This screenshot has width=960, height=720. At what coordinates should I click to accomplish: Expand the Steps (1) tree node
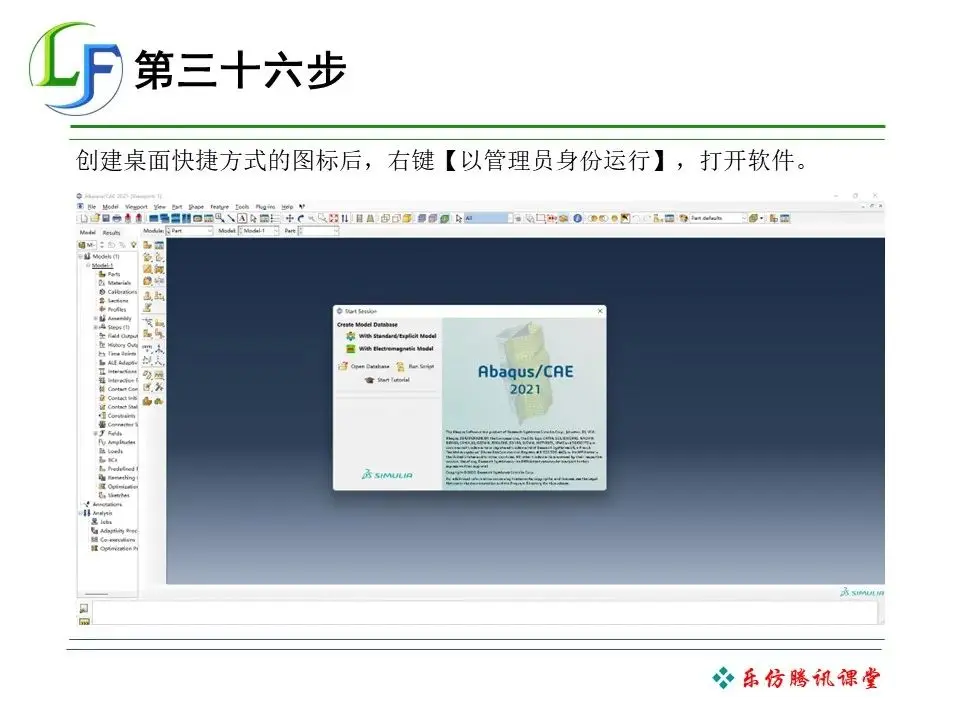point(96,327)
